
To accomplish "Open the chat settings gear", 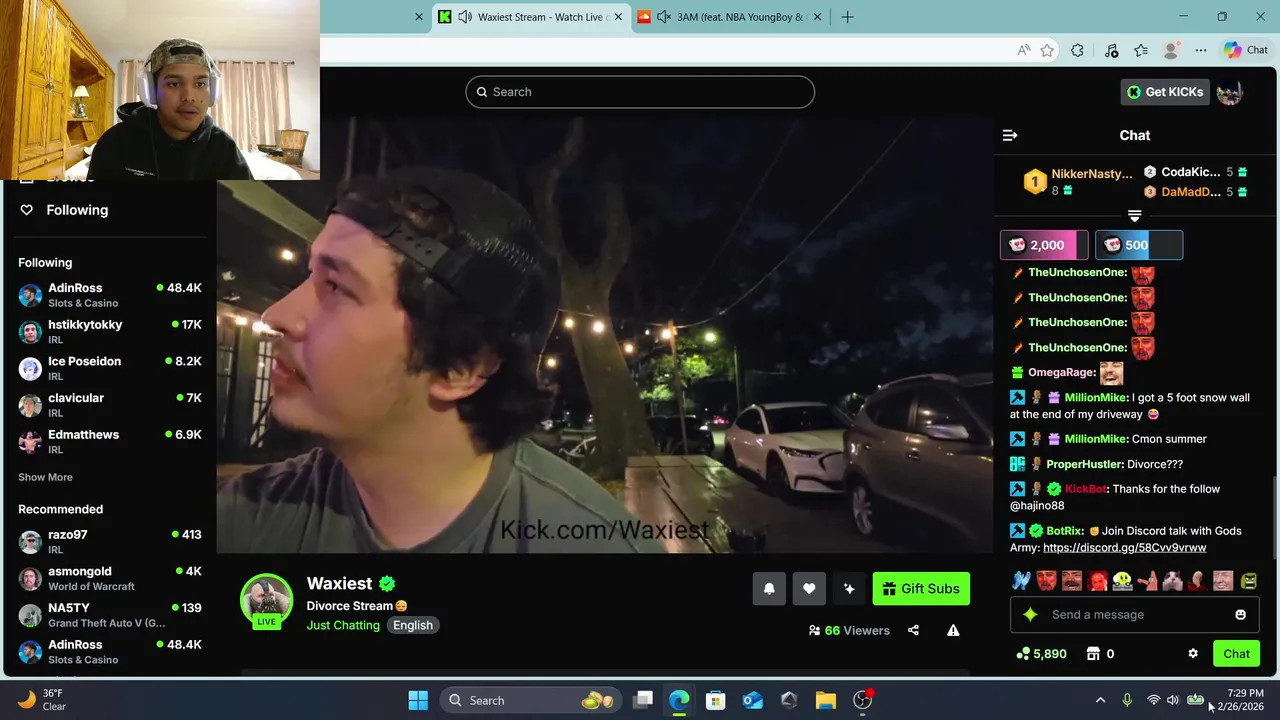I will [1193, 654].
